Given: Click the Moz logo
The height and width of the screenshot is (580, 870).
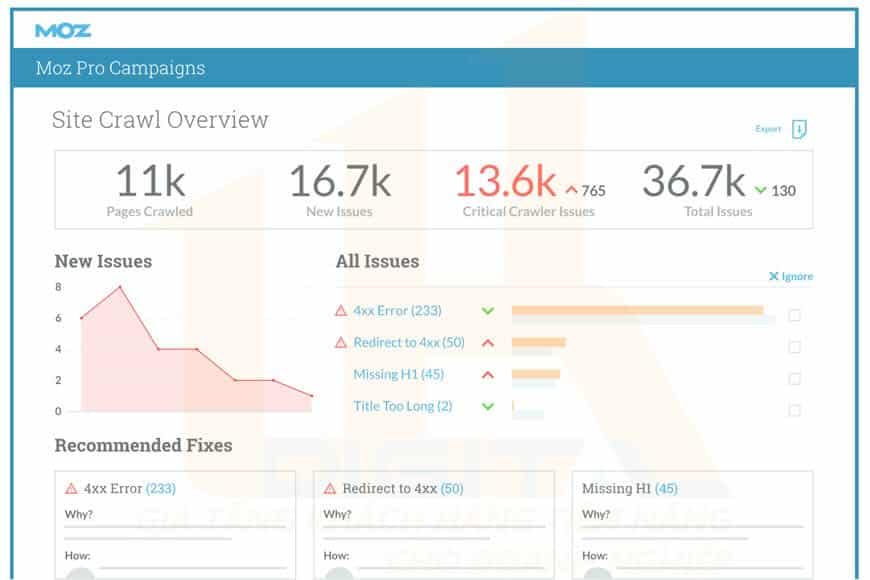Looking at the screenshot, I should point(63,31).
